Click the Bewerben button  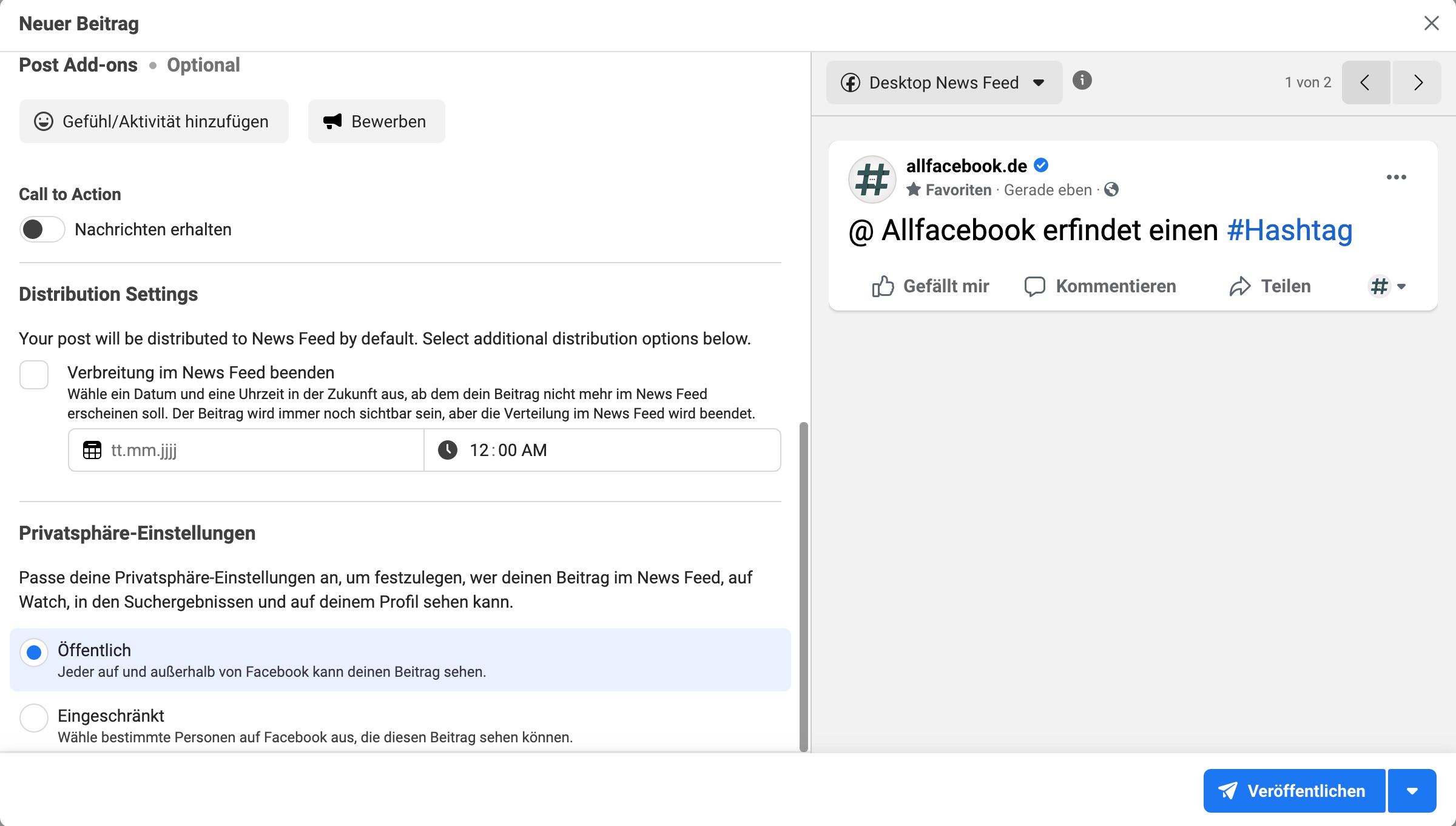click(x=376, y=121)
